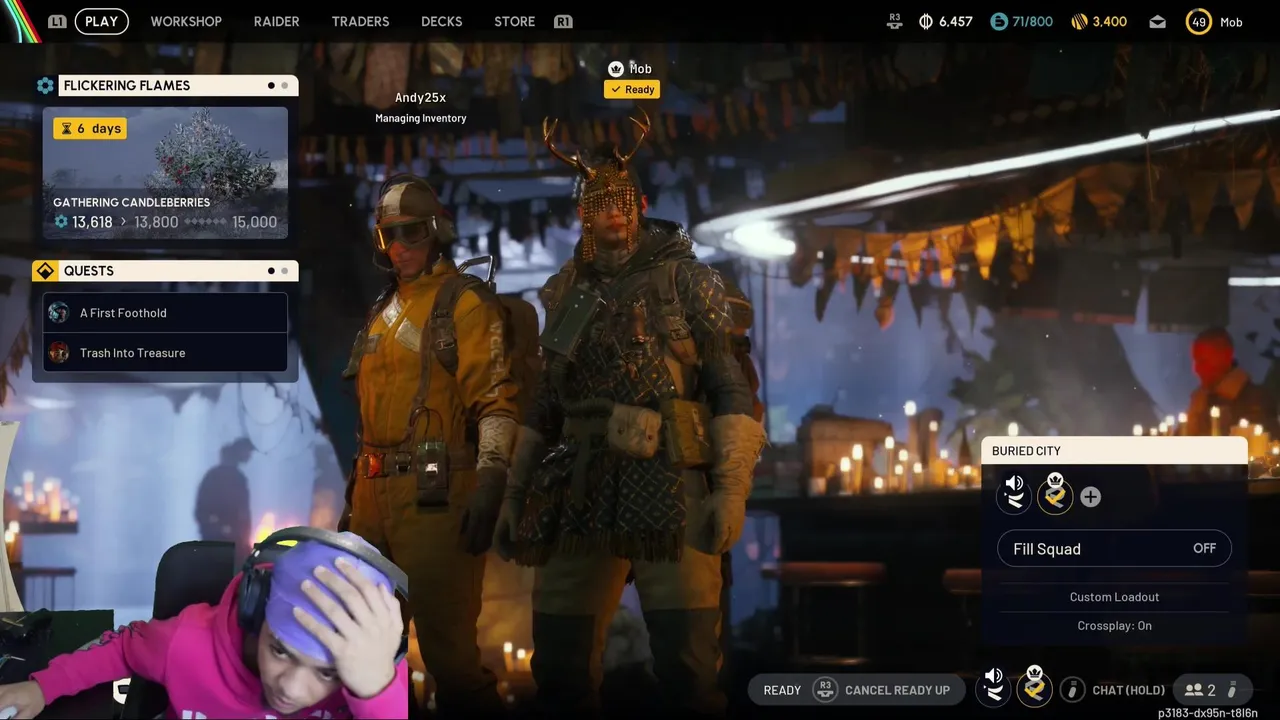Click the R3 icon beside Cancel Ready Up
Image resolution: width=1280 pixels, height=720 pixels.
pos(825,690)
